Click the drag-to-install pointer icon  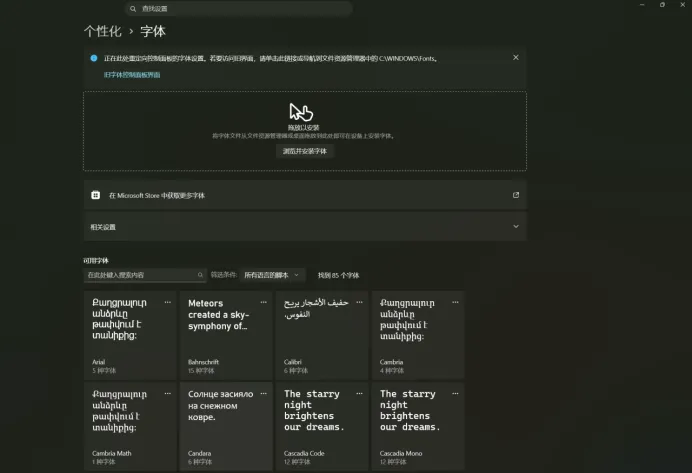coord(301,112)
